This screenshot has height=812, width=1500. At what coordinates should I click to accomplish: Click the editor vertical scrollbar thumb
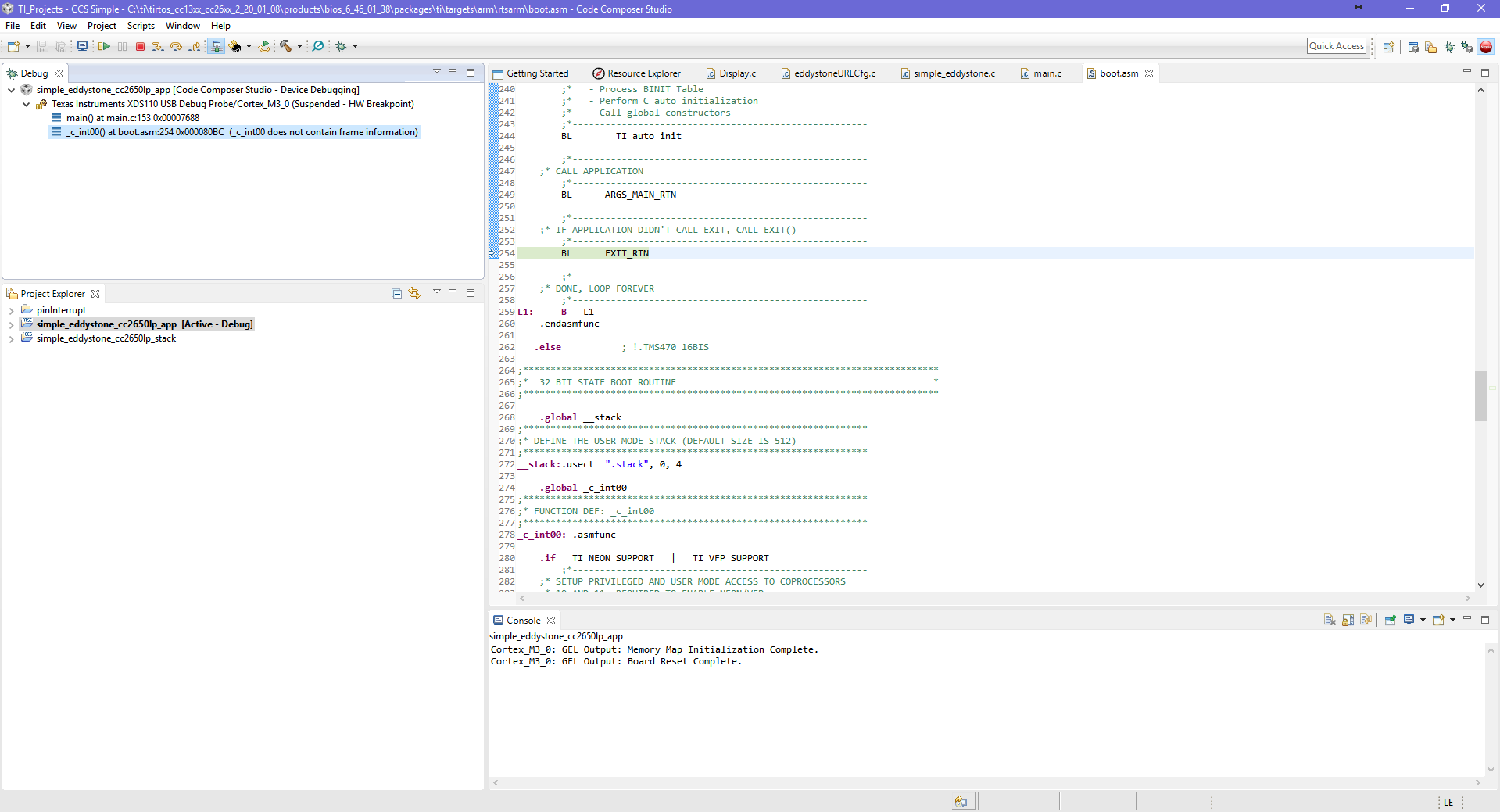pos(1480,395)
